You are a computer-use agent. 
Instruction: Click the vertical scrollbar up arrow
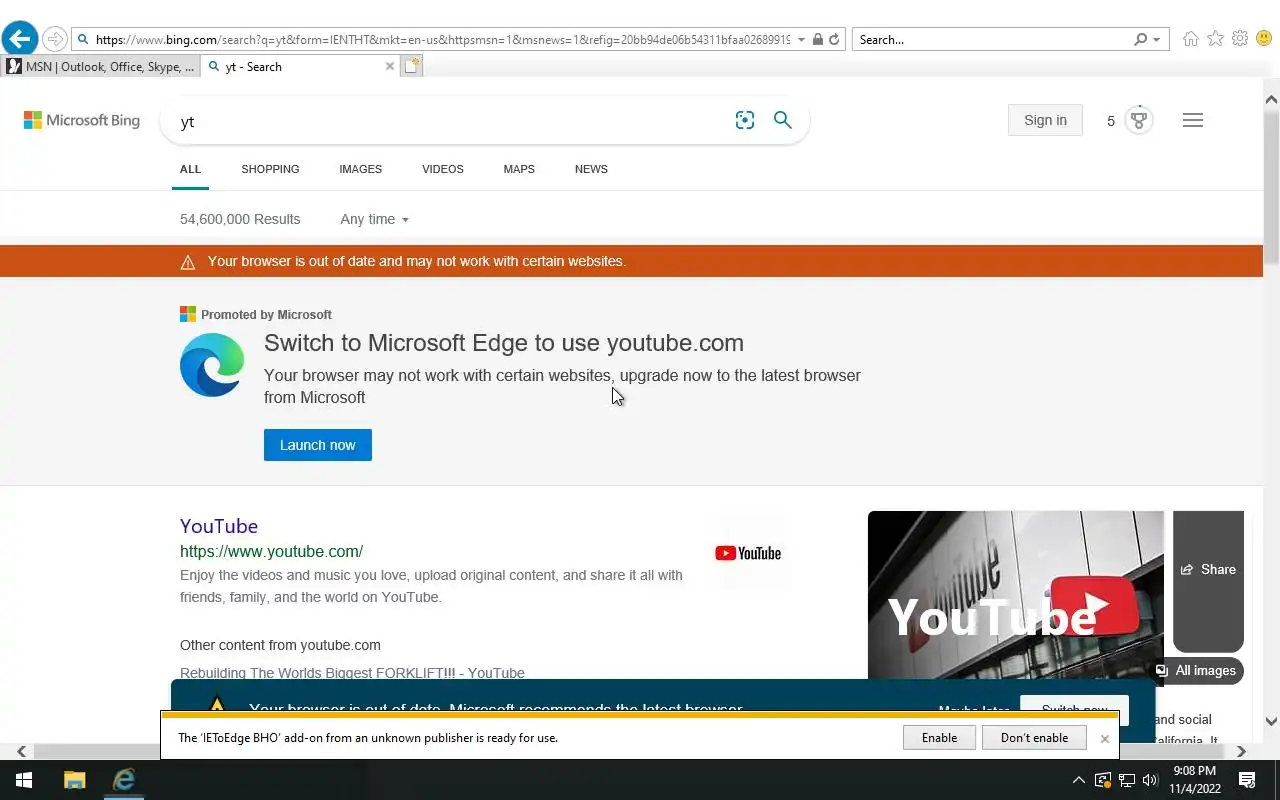click(1271, 99)
